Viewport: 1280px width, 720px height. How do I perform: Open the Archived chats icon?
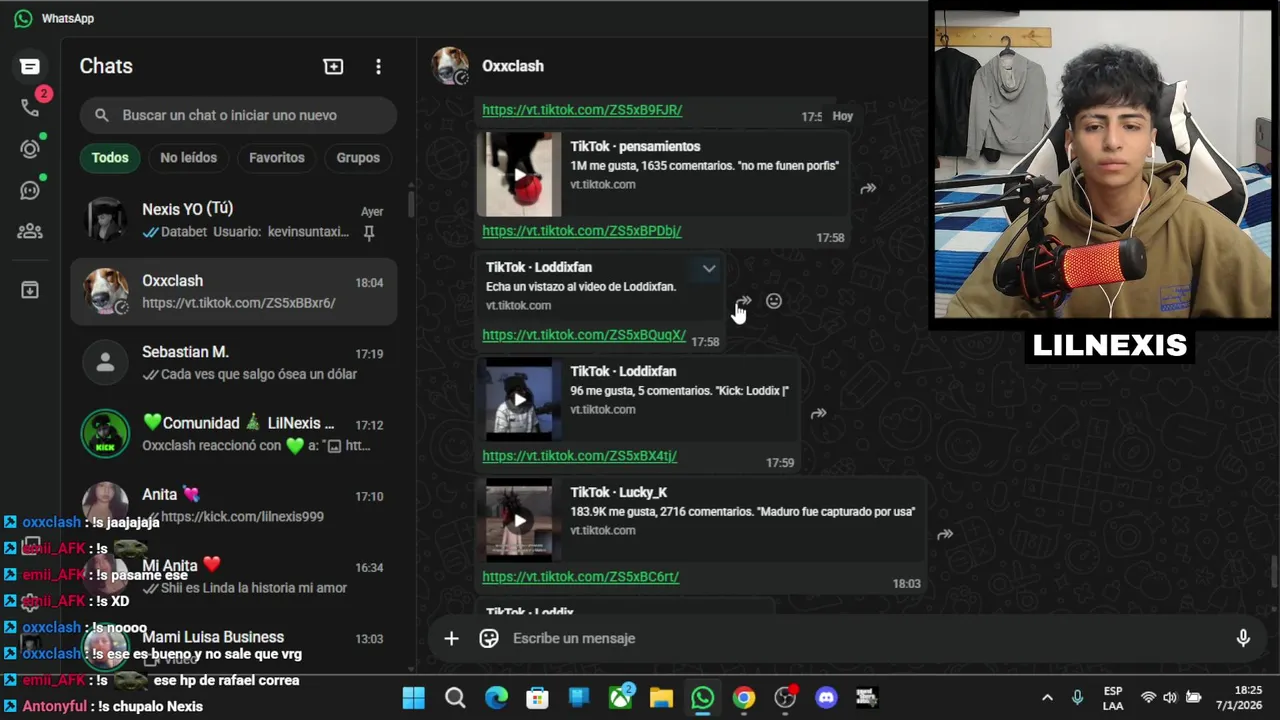(x=30, y=290)
